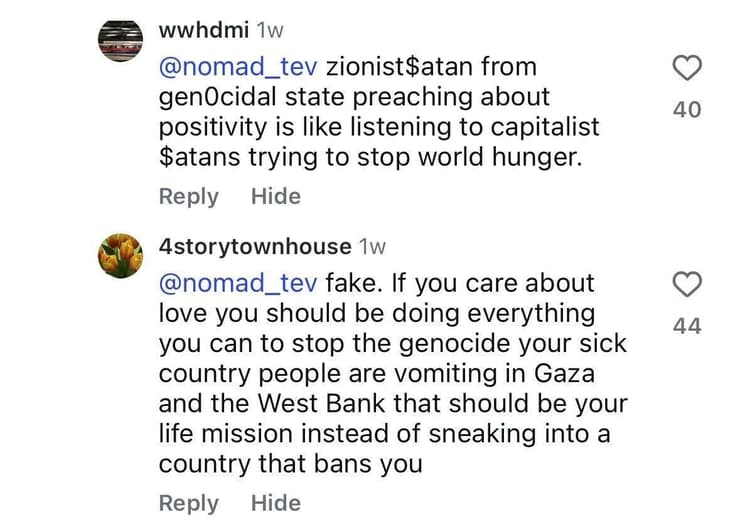Open the 4storytownhouse username link
740x522 pixels.
(255, 247)
